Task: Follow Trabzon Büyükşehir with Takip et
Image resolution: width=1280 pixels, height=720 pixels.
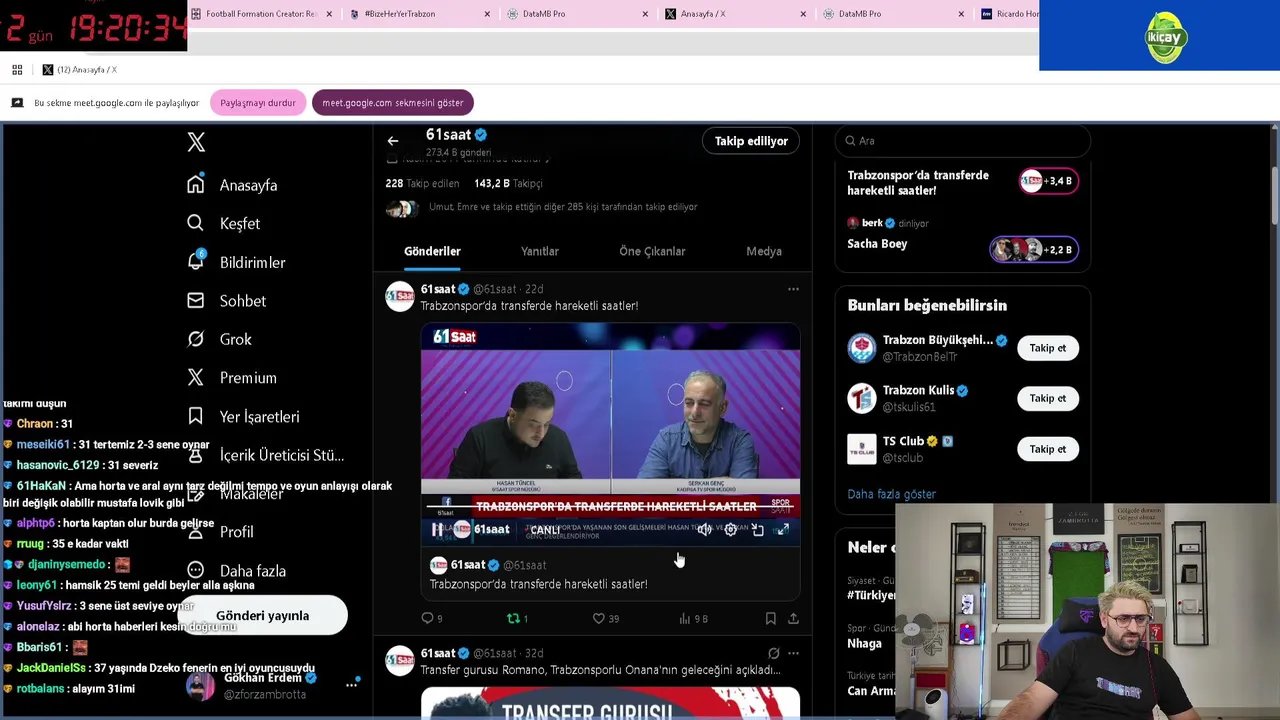Action: point(1047,348)
